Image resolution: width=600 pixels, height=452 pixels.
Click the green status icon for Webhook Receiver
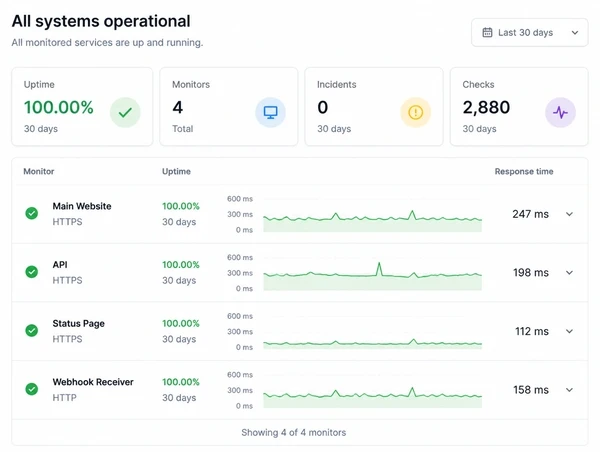pyautogui.click(x=32, y=389)
